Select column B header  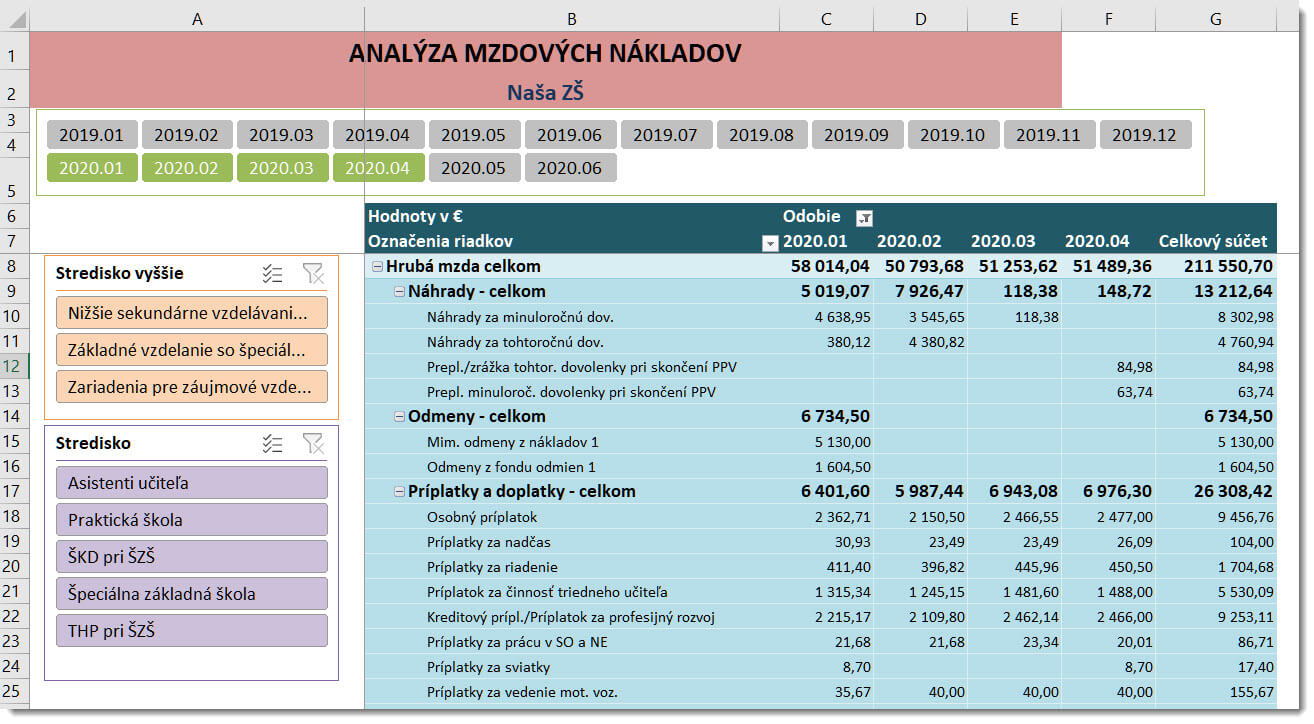click(571, 19)
